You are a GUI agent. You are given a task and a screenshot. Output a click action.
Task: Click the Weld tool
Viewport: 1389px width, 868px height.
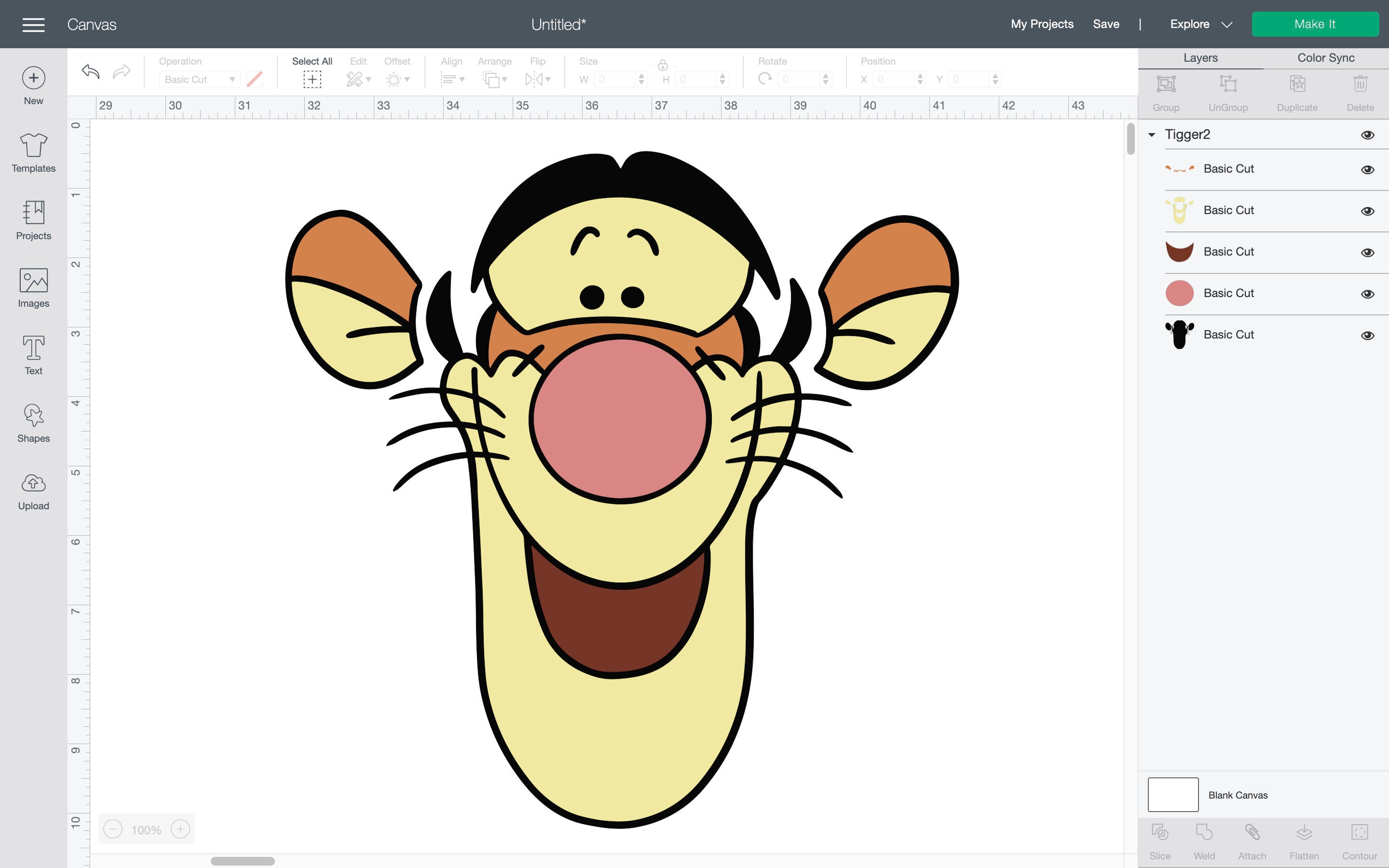(1204, 838)
